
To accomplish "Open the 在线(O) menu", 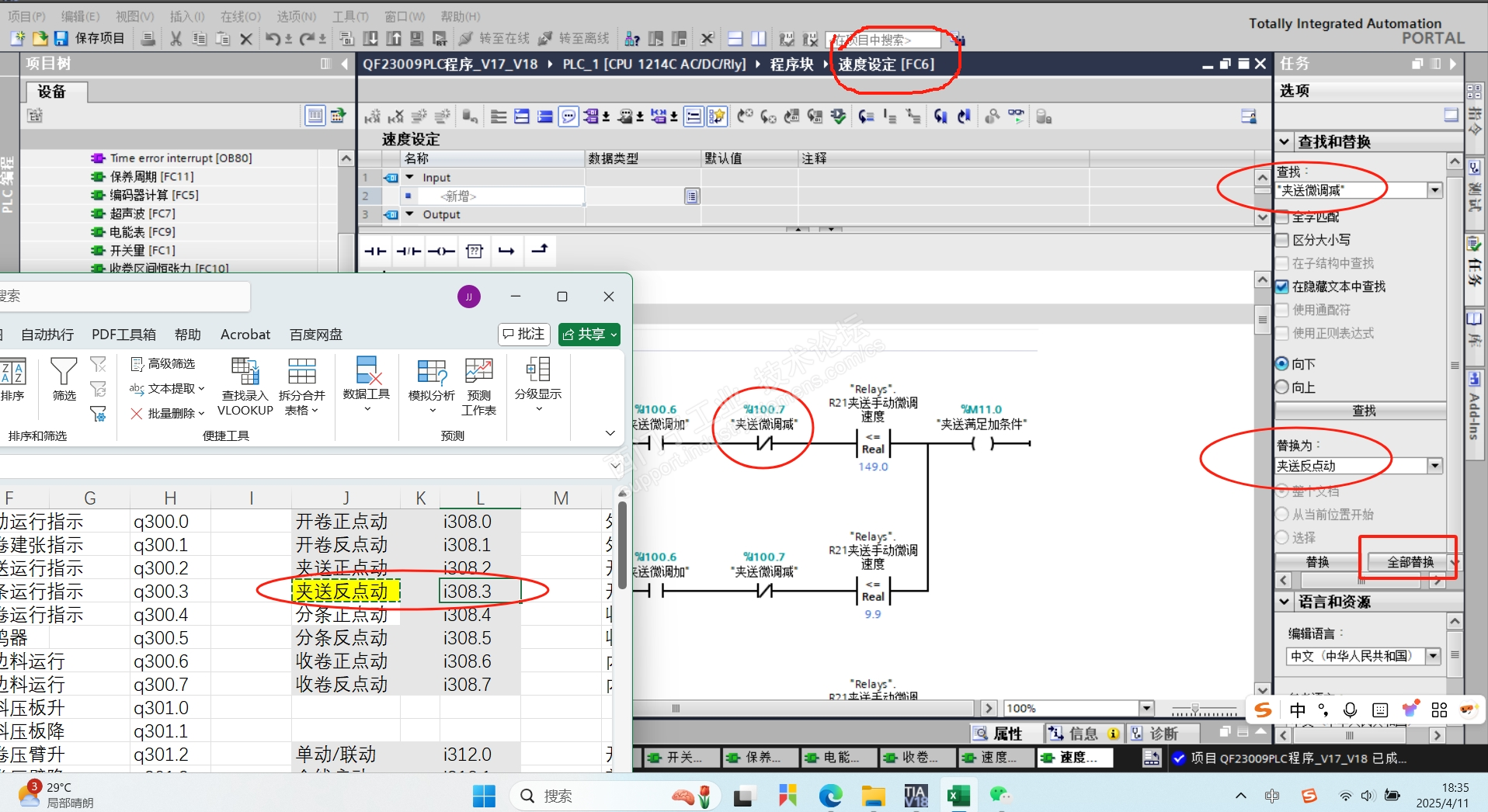I will (x=241, y=16).
